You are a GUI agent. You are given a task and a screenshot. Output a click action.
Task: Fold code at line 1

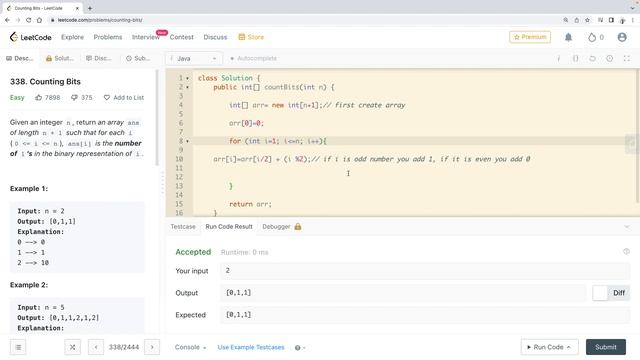coord(187,78)
